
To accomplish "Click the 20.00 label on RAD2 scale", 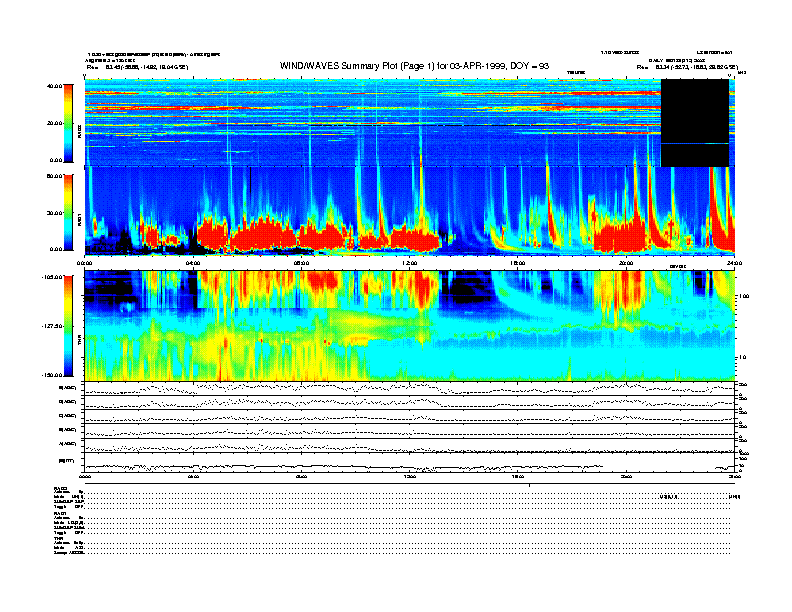I will [55, 123].
